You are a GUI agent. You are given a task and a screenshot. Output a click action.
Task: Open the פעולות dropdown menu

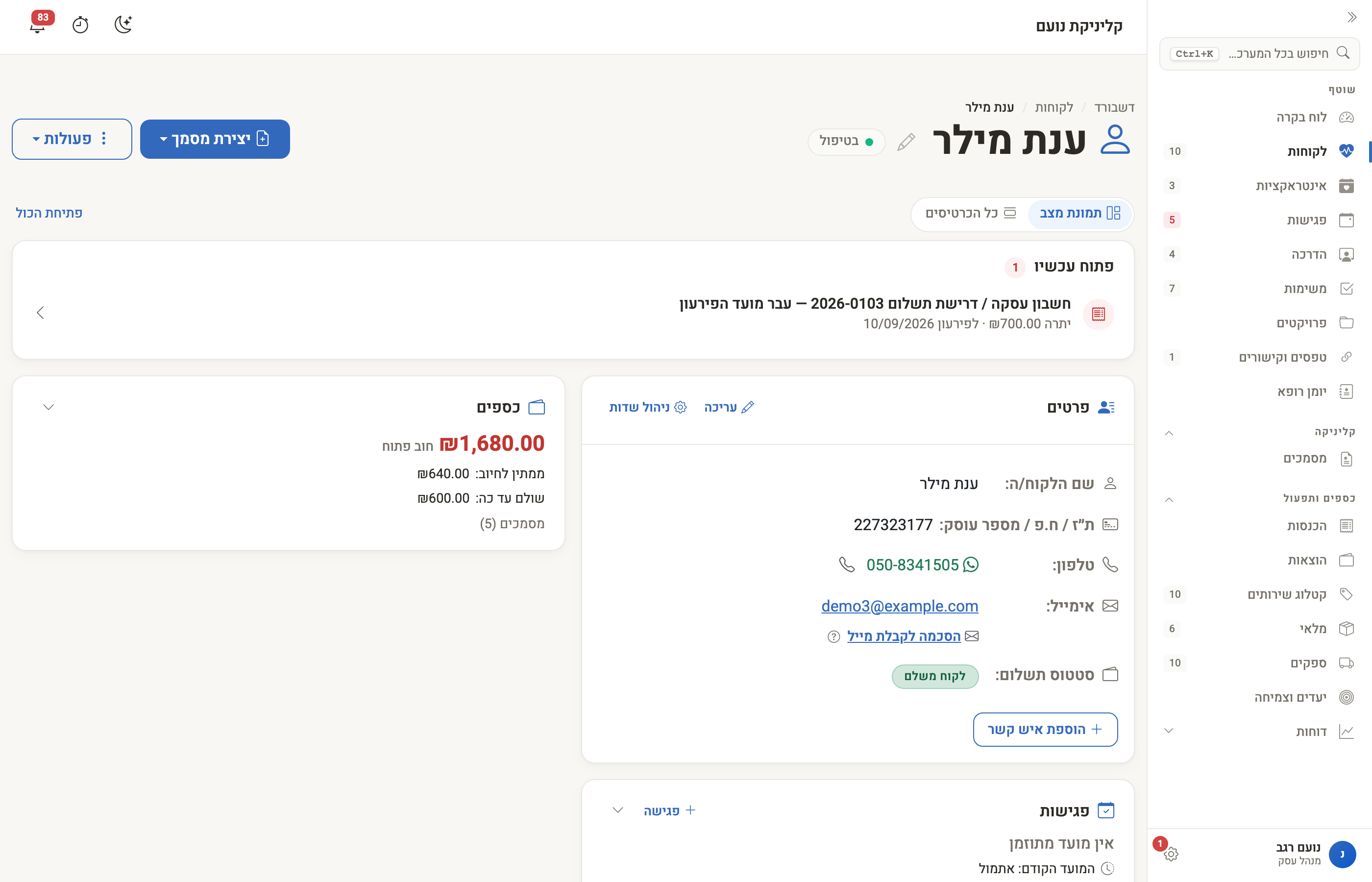pyautogui.click(x=72, y=139)
